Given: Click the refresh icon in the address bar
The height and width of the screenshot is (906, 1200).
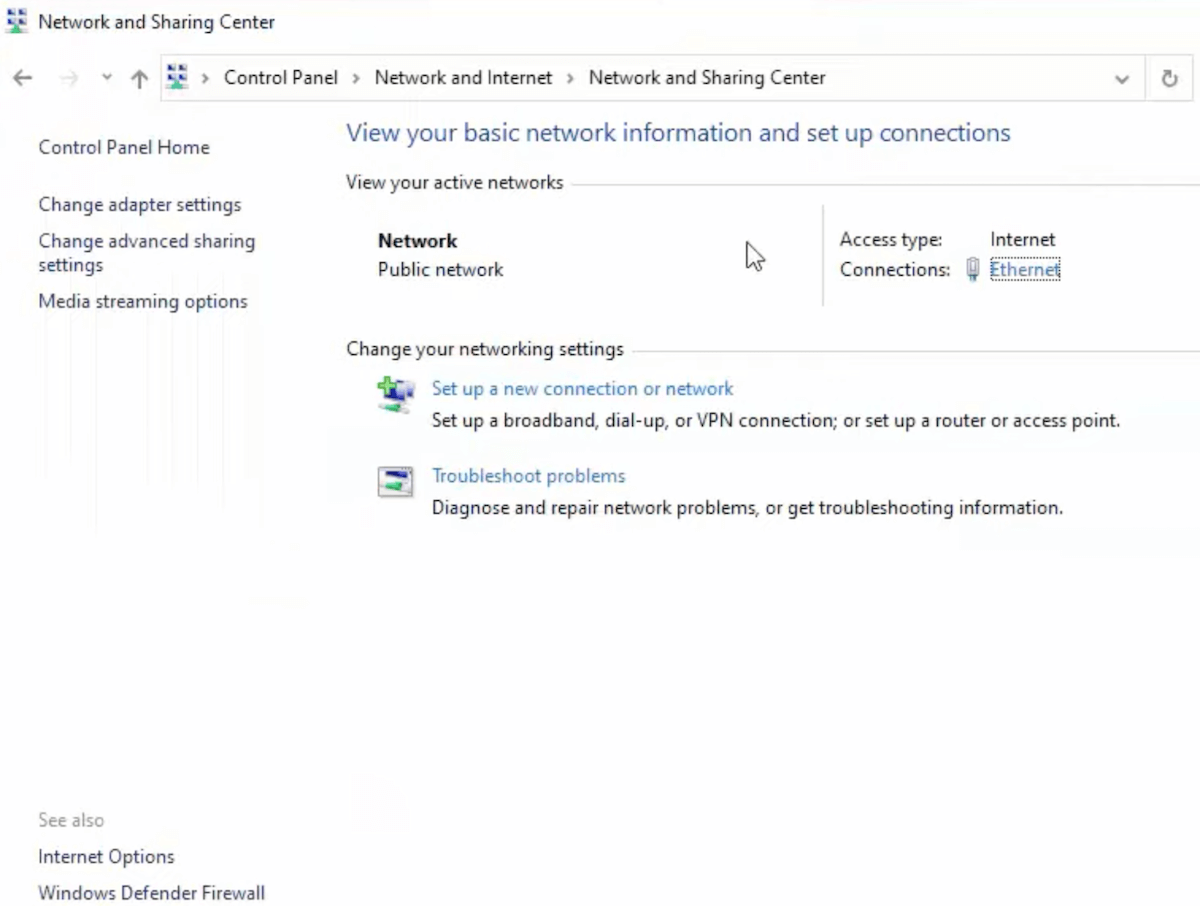Looking at the screenshot, I should pyautogui.click(x=1169, y=77).
